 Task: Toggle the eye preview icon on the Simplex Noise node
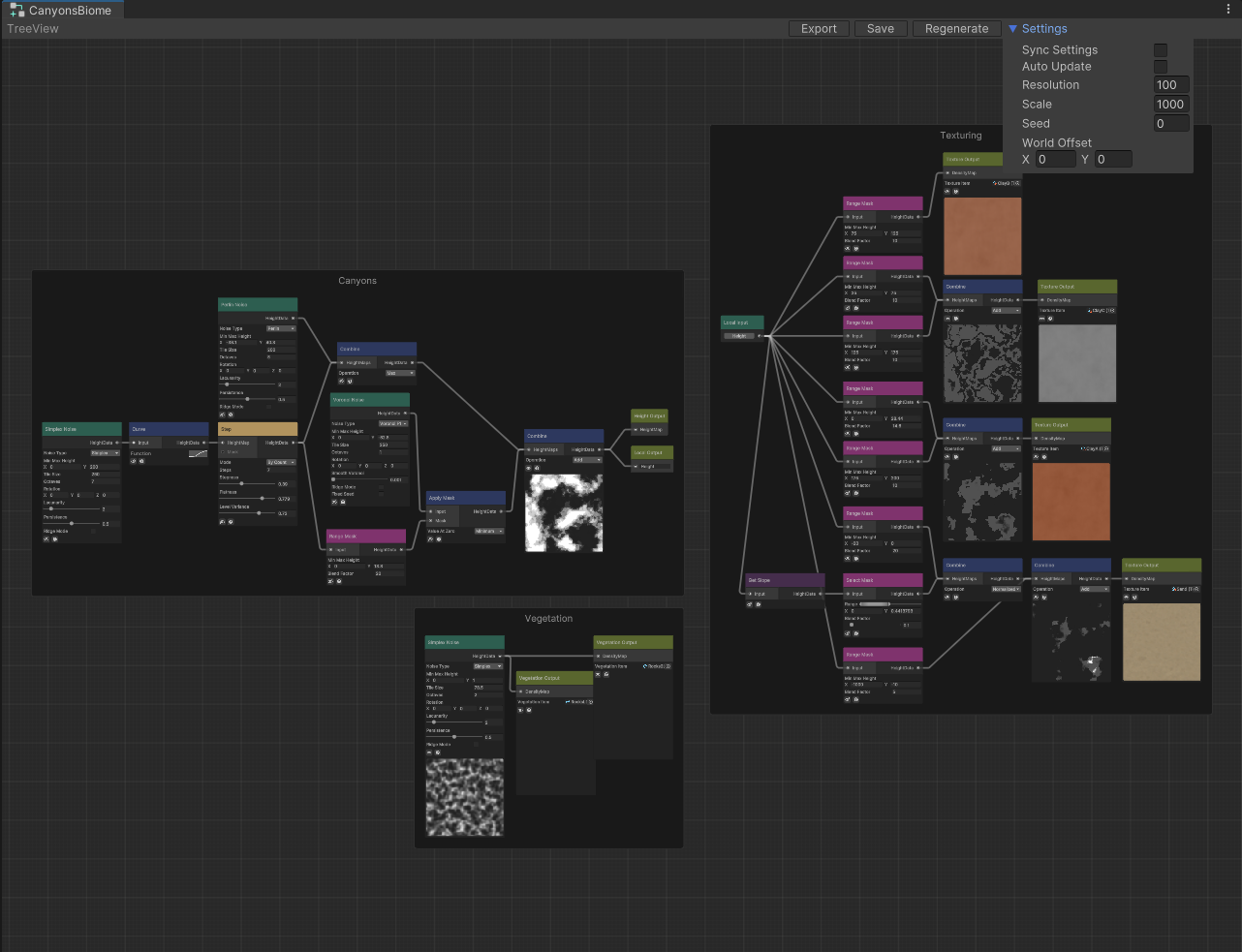tap(46, 539)
